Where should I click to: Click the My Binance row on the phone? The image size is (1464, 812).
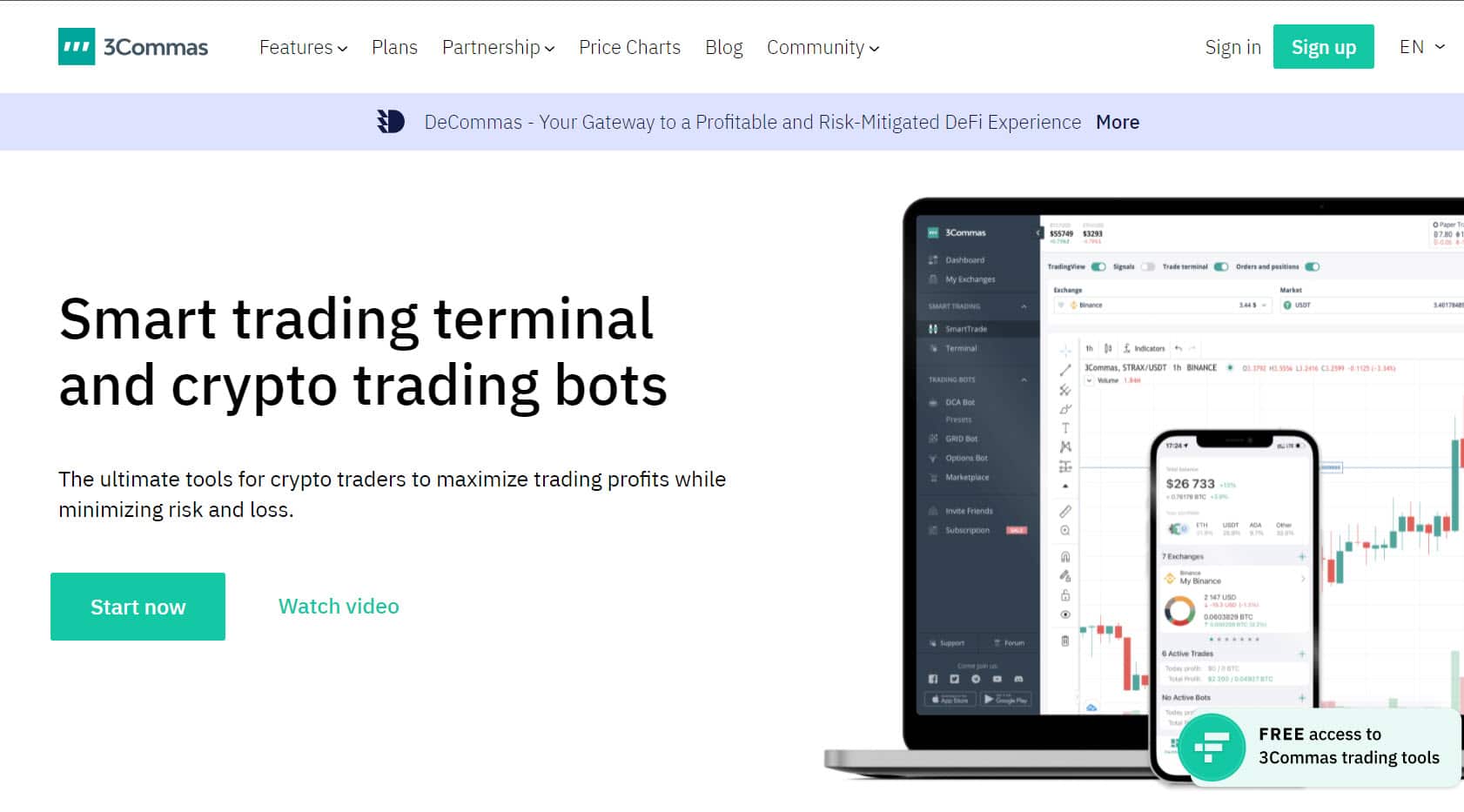1234,578
